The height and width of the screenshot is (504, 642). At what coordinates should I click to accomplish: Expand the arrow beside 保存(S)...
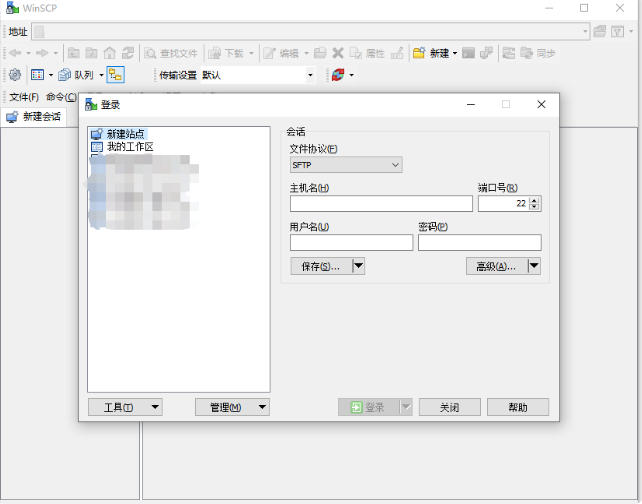click(358, 266)
